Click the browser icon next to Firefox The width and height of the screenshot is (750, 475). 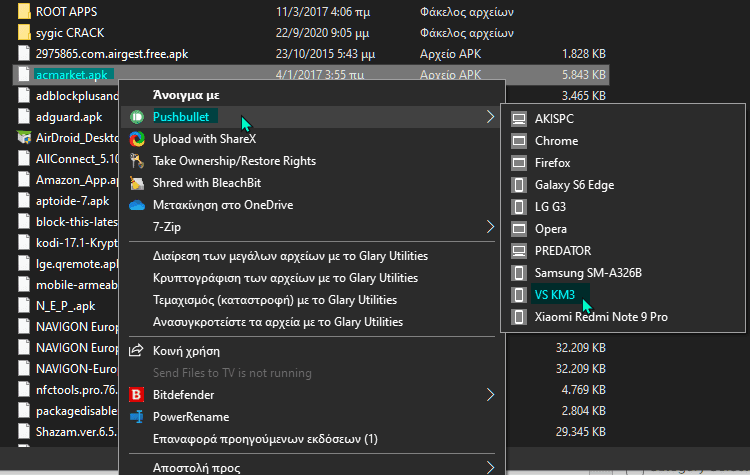pyautogui.click(x=519, y=163)
